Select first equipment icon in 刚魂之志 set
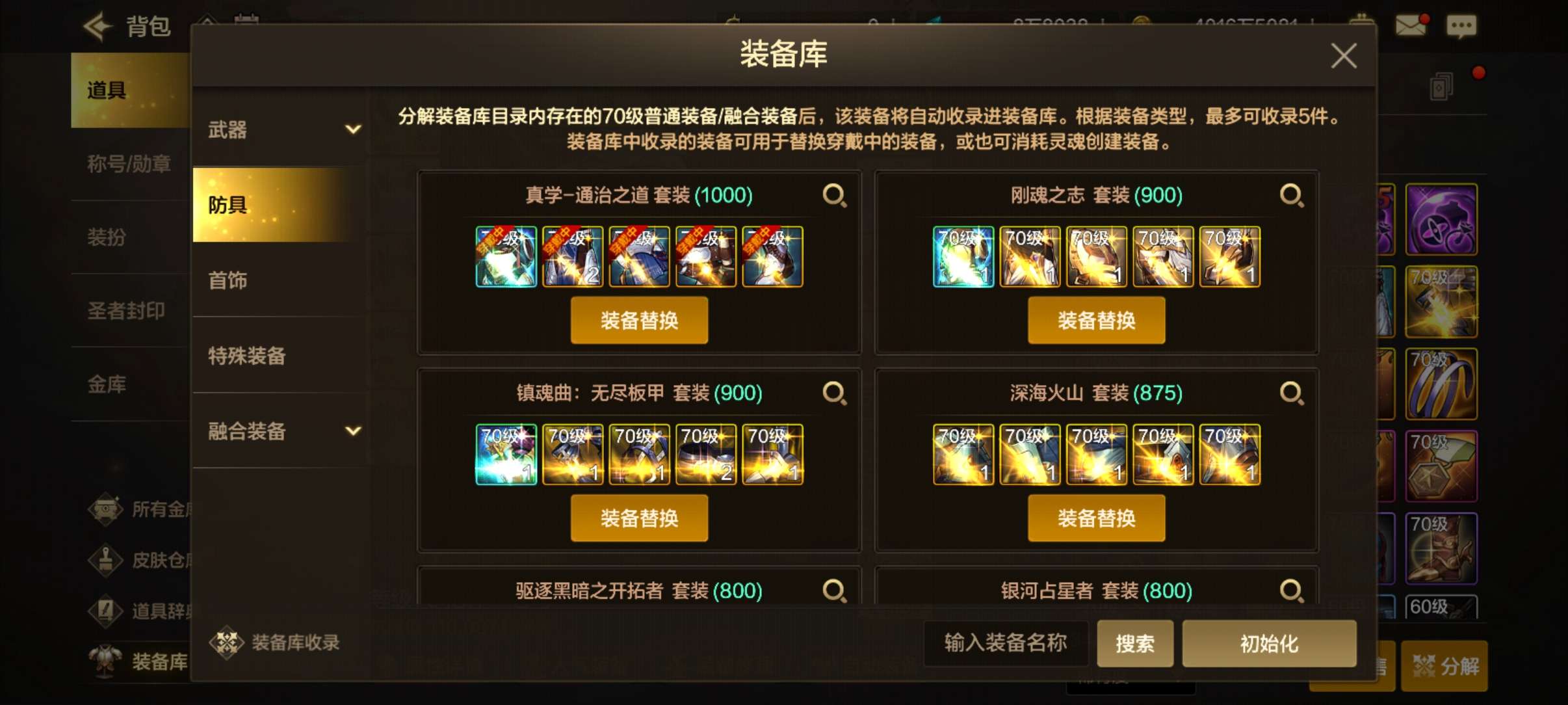The width and height of the screenshot is (1568, 705). click(963, 257)
